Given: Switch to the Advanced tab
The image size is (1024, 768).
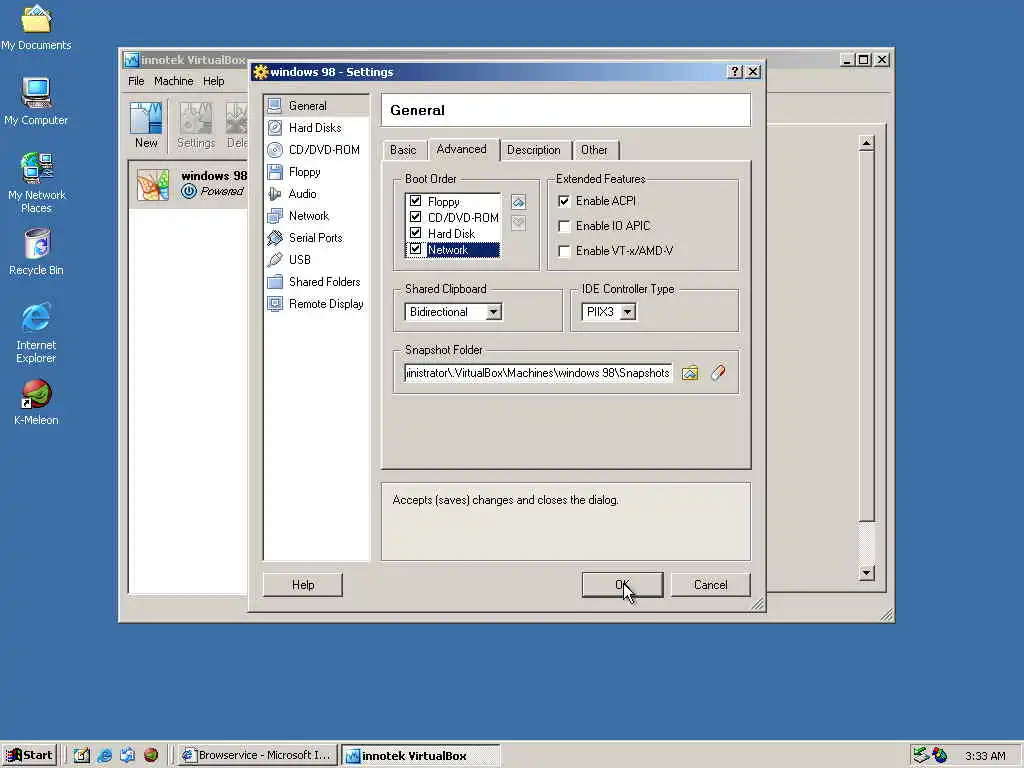Looking at the screenshot, I should point(462,149).
